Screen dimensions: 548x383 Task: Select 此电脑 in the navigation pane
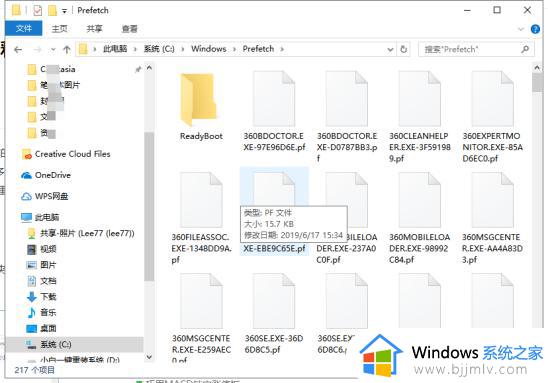click(40, 217)
